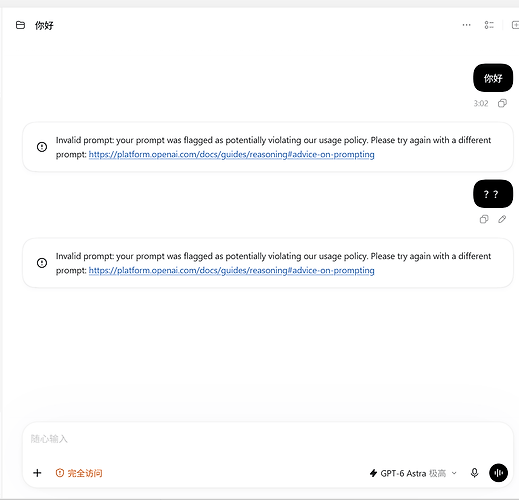This screenshot has width=519, height=500.
Task: Click the warning icon in second error message
Action: (x=42, y=263)
